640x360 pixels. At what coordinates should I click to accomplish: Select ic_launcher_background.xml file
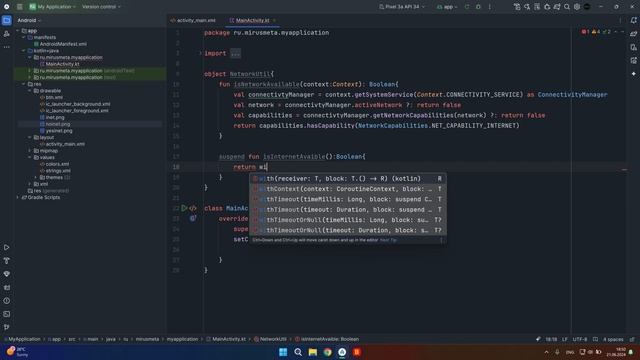[75, 104]
